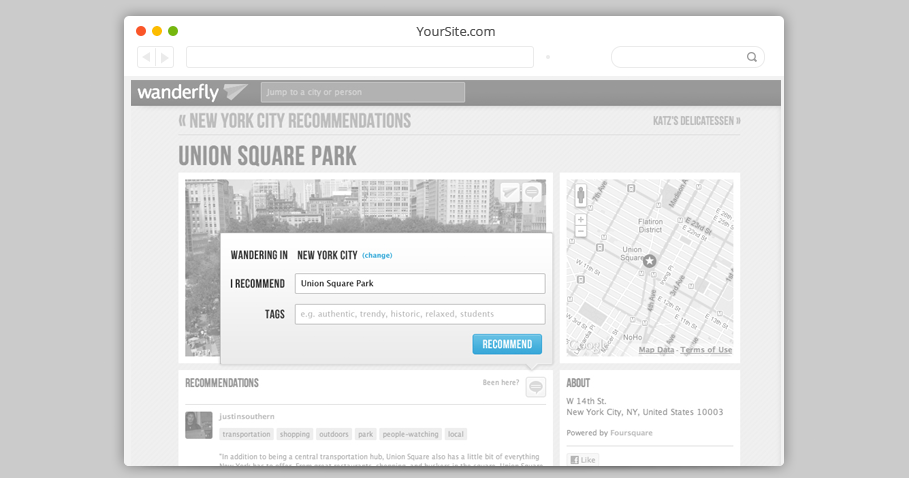909x478 pixels.
Task: Click the Facebook Like button
Action: [582, 460]
